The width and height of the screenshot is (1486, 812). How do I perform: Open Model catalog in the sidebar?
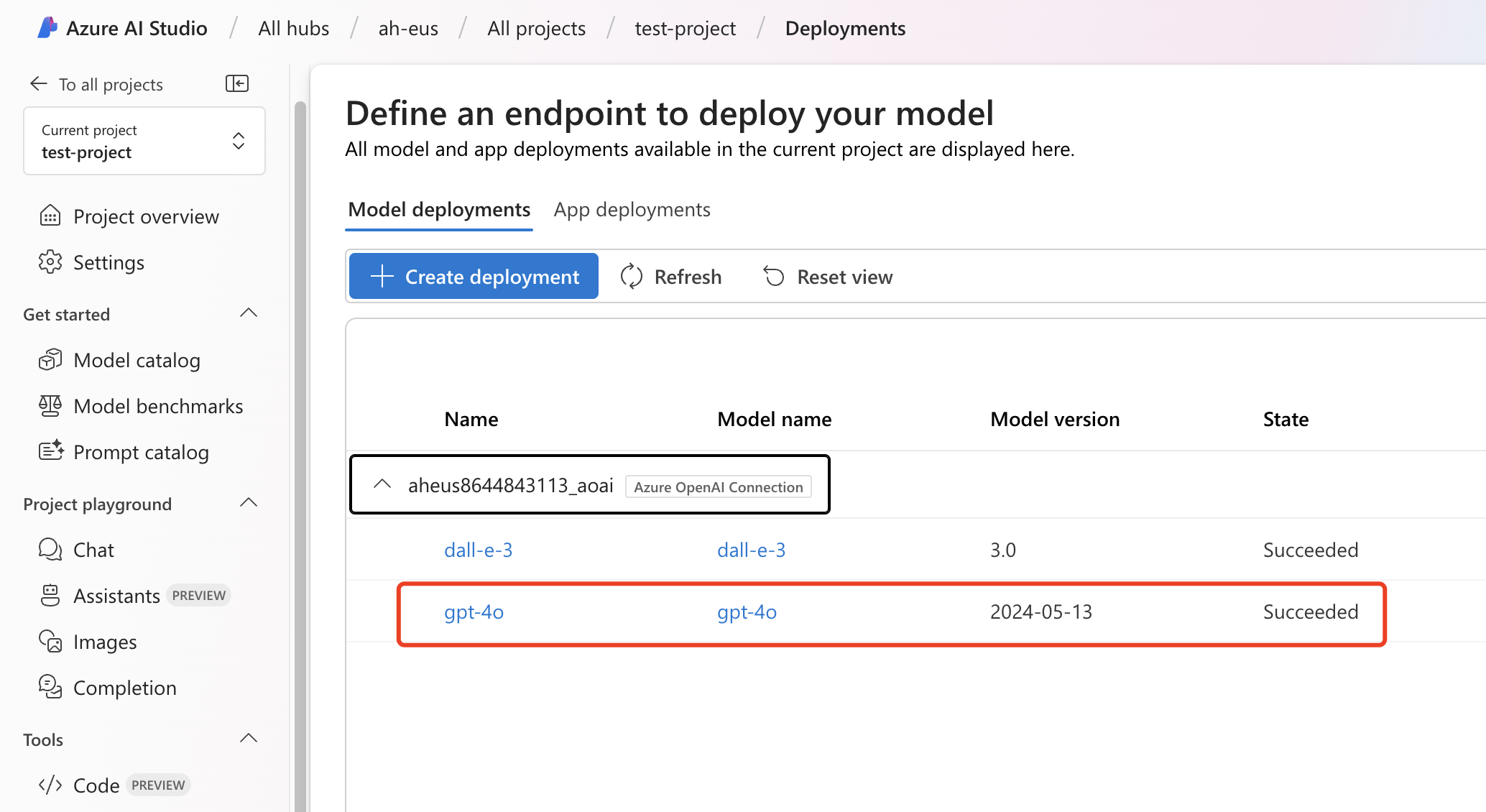137,360
